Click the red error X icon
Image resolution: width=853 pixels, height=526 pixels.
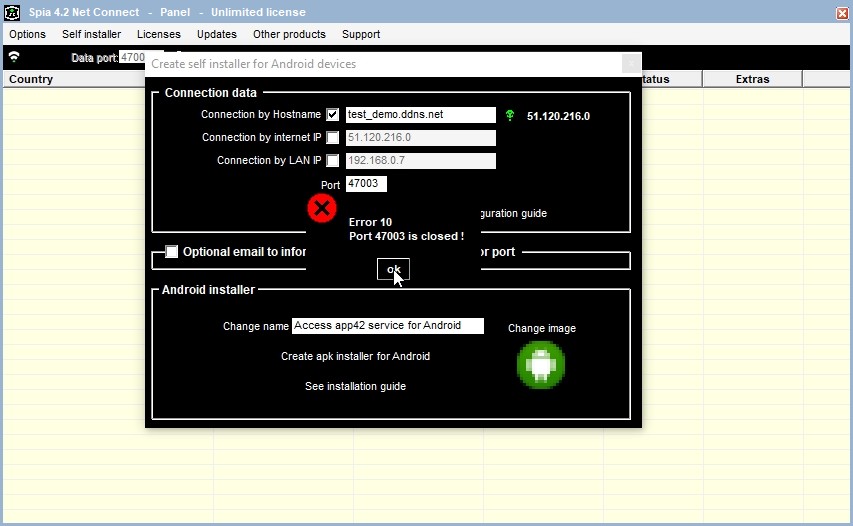[322, 208]
